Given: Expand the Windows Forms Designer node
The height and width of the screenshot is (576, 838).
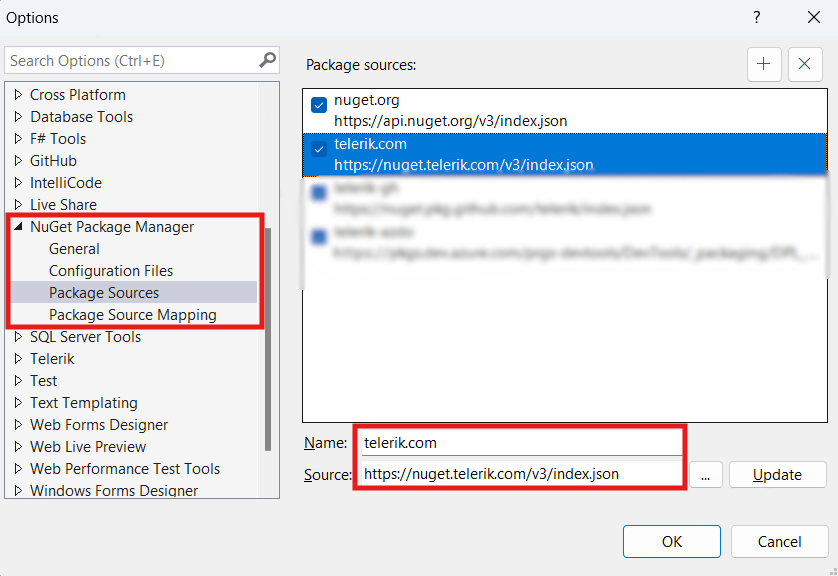Looking at the screenshot, I should pyautogui.click(x=18, y=490).
